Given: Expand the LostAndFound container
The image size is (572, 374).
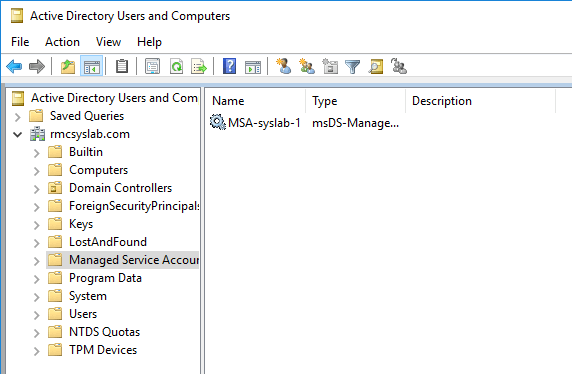Looking at the screenshot, I should (36, 243).
